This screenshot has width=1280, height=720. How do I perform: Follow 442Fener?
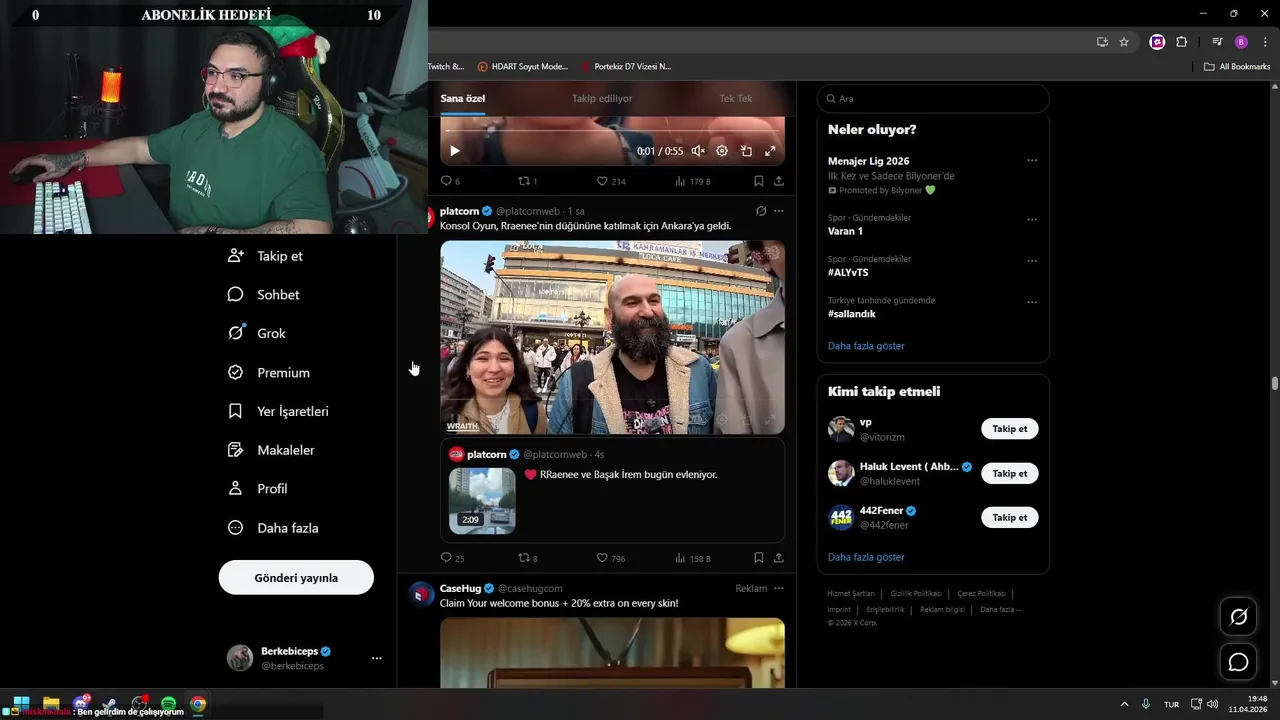[1010, 517]
